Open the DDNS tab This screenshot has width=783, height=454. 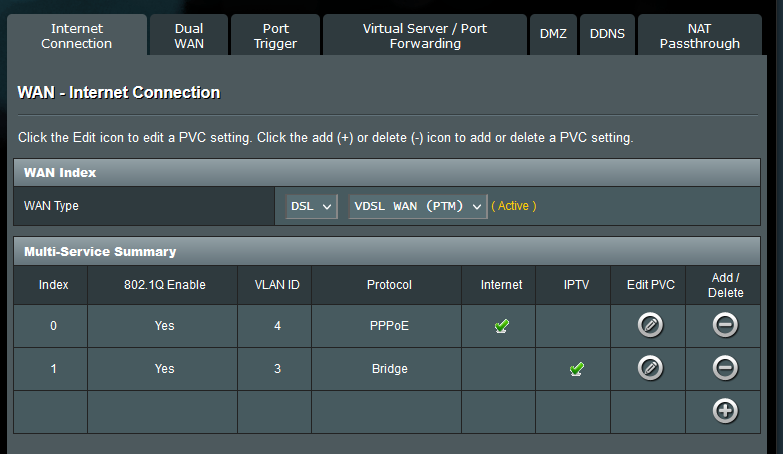click(x=607, y=34)
